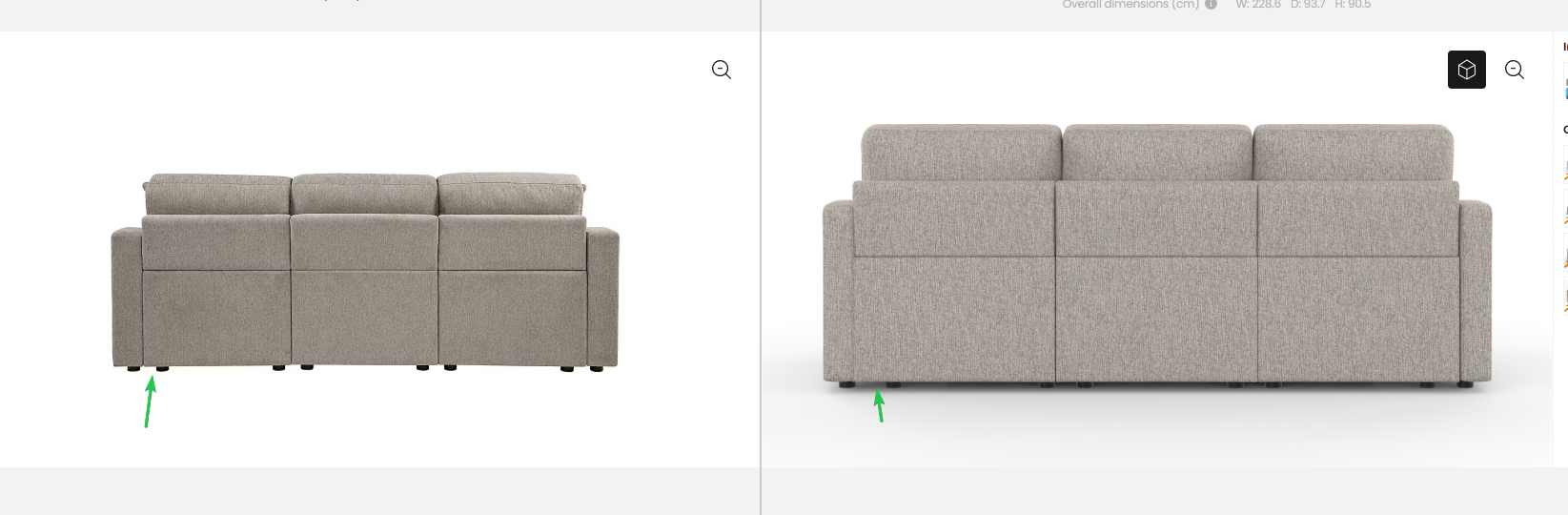1568x515 pixels.
Task: Open the third orange thumbnail at right edge
Action: [1565, 257]
